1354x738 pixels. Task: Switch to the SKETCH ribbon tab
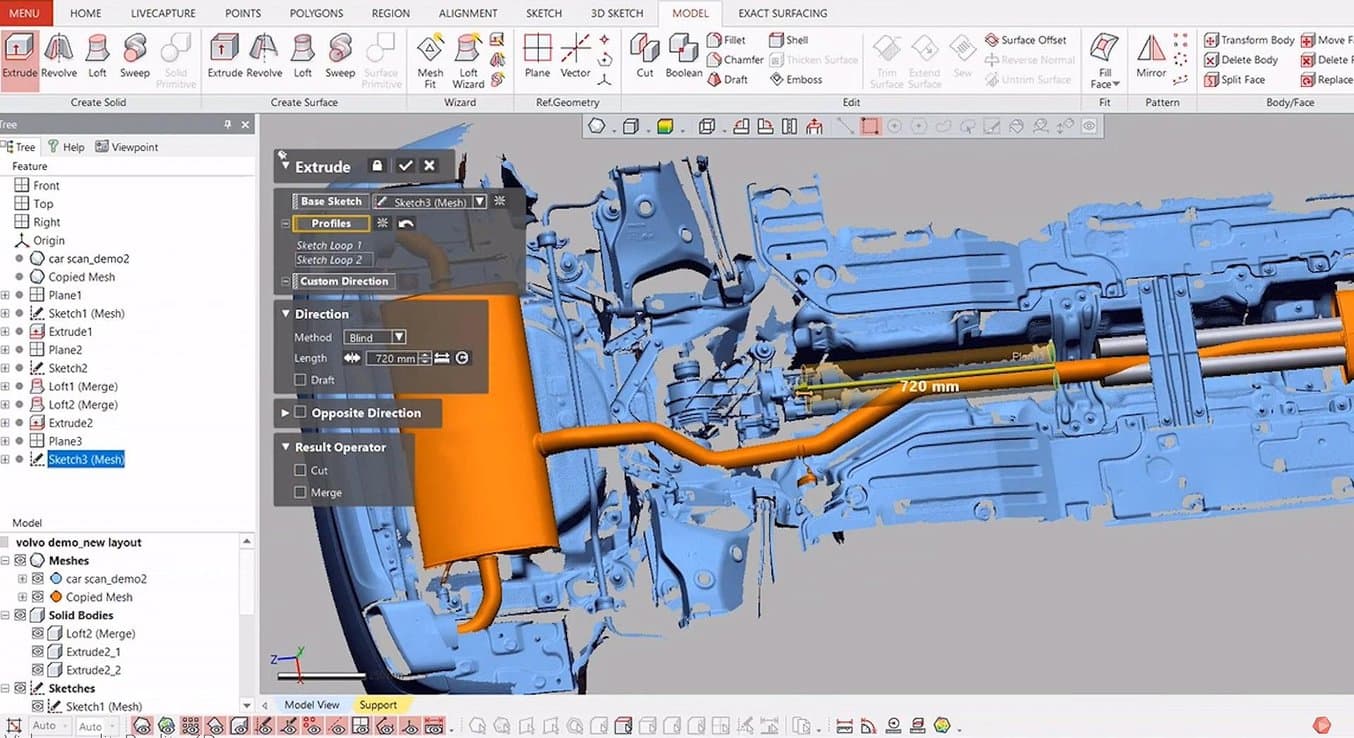coord(544,13)
